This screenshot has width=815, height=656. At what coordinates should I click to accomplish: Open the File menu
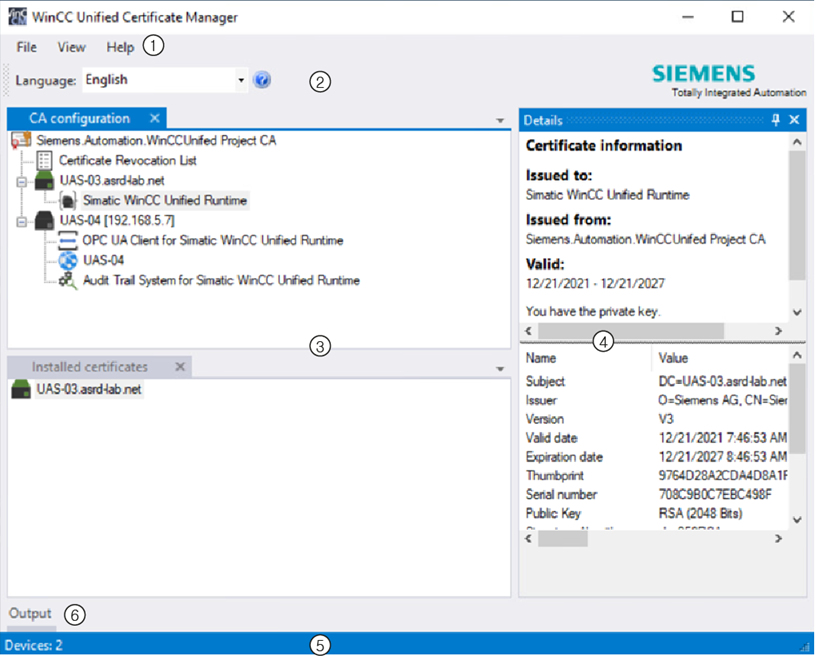coord(27,47)
